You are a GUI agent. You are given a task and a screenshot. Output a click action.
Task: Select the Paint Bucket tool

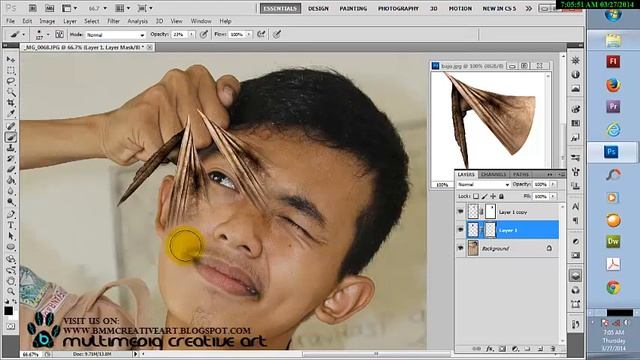click(x=11, y=180)
